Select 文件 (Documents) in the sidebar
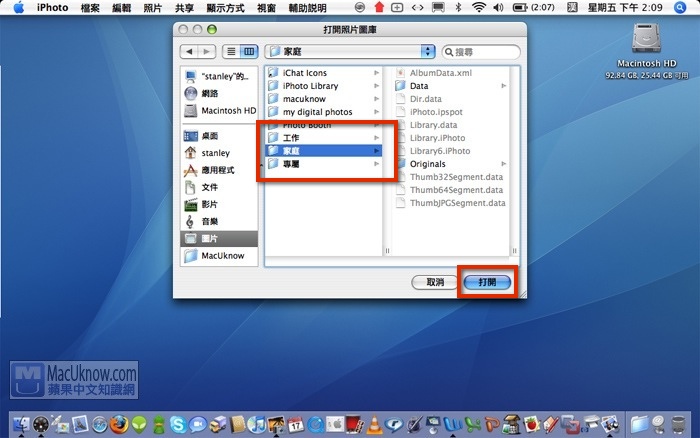Viewport: 700px width, 438px height. [x=219, y=187]
